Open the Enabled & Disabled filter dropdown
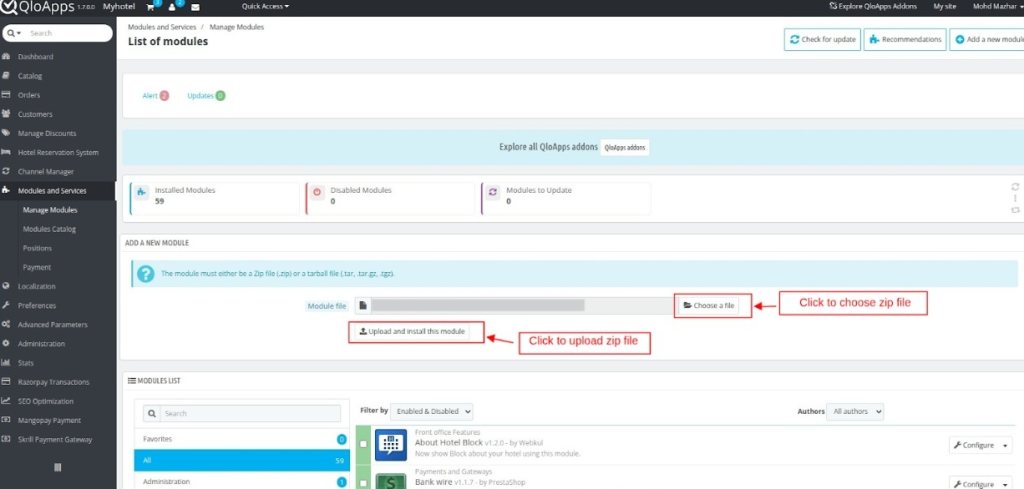The height and width of the screenshot is (489, 1024). (x=433, y=411)
